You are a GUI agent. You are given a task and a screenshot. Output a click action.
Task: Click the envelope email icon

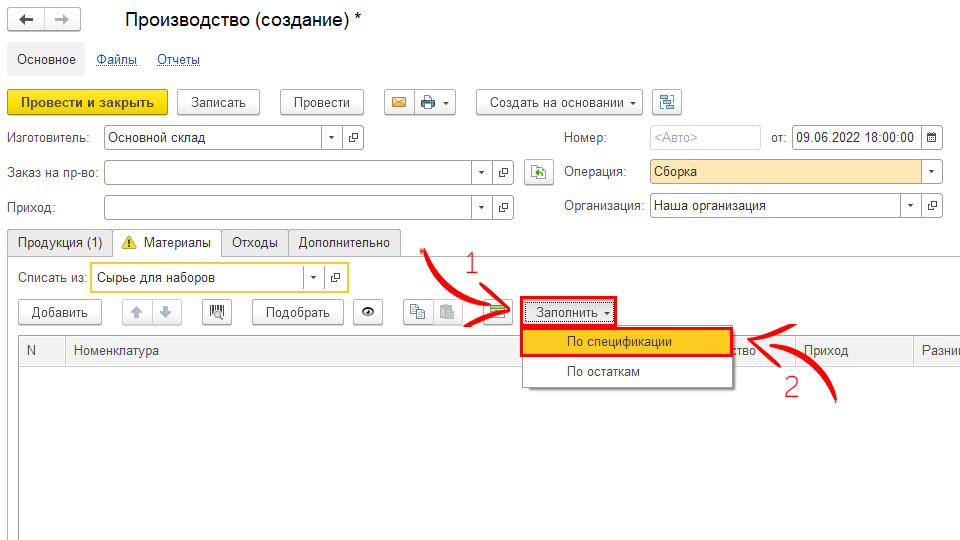coord(399,102)
